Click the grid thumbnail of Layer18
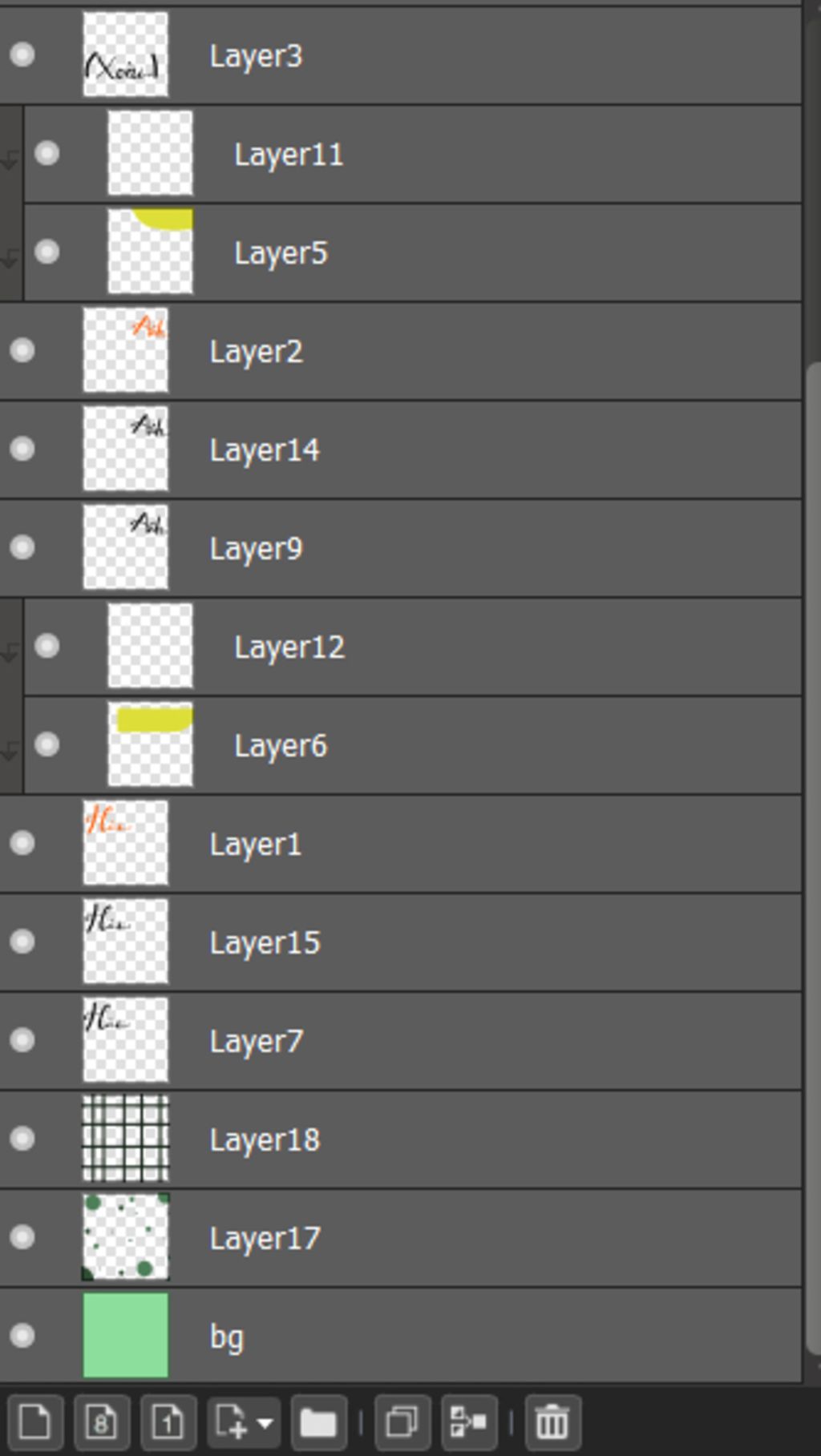Viewport: 821px width, 1456px height. [126, 1138]
